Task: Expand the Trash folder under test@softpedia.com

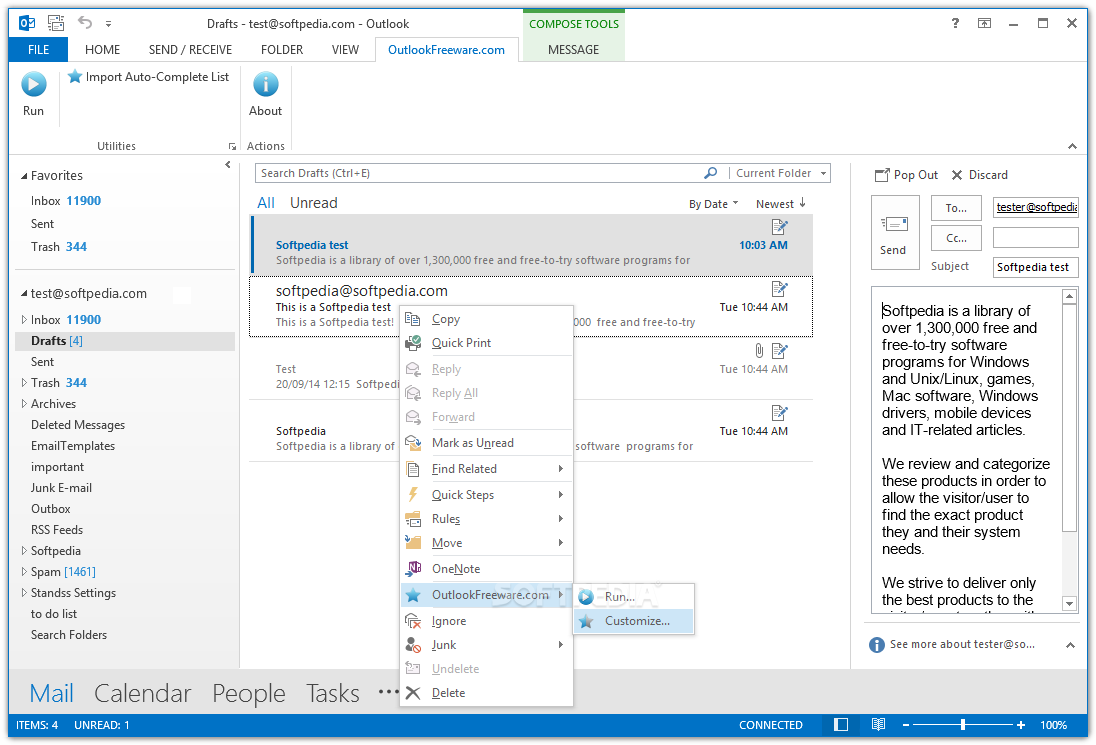Action: pos(24,382)
